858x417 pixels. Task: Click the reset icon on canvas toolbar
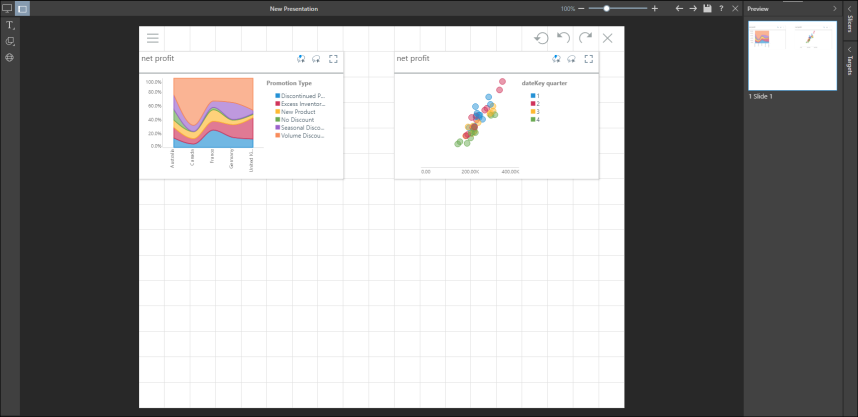(541, 38)
